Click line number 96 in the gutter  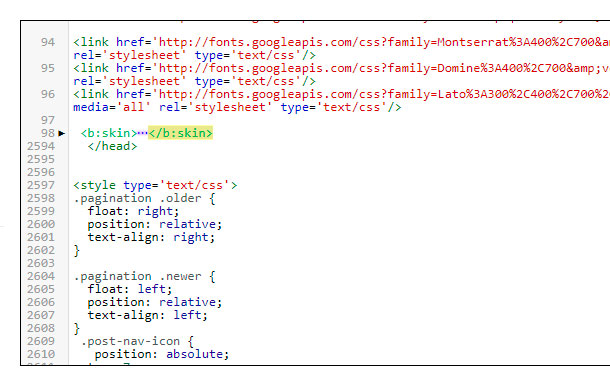tap(48, 94)
